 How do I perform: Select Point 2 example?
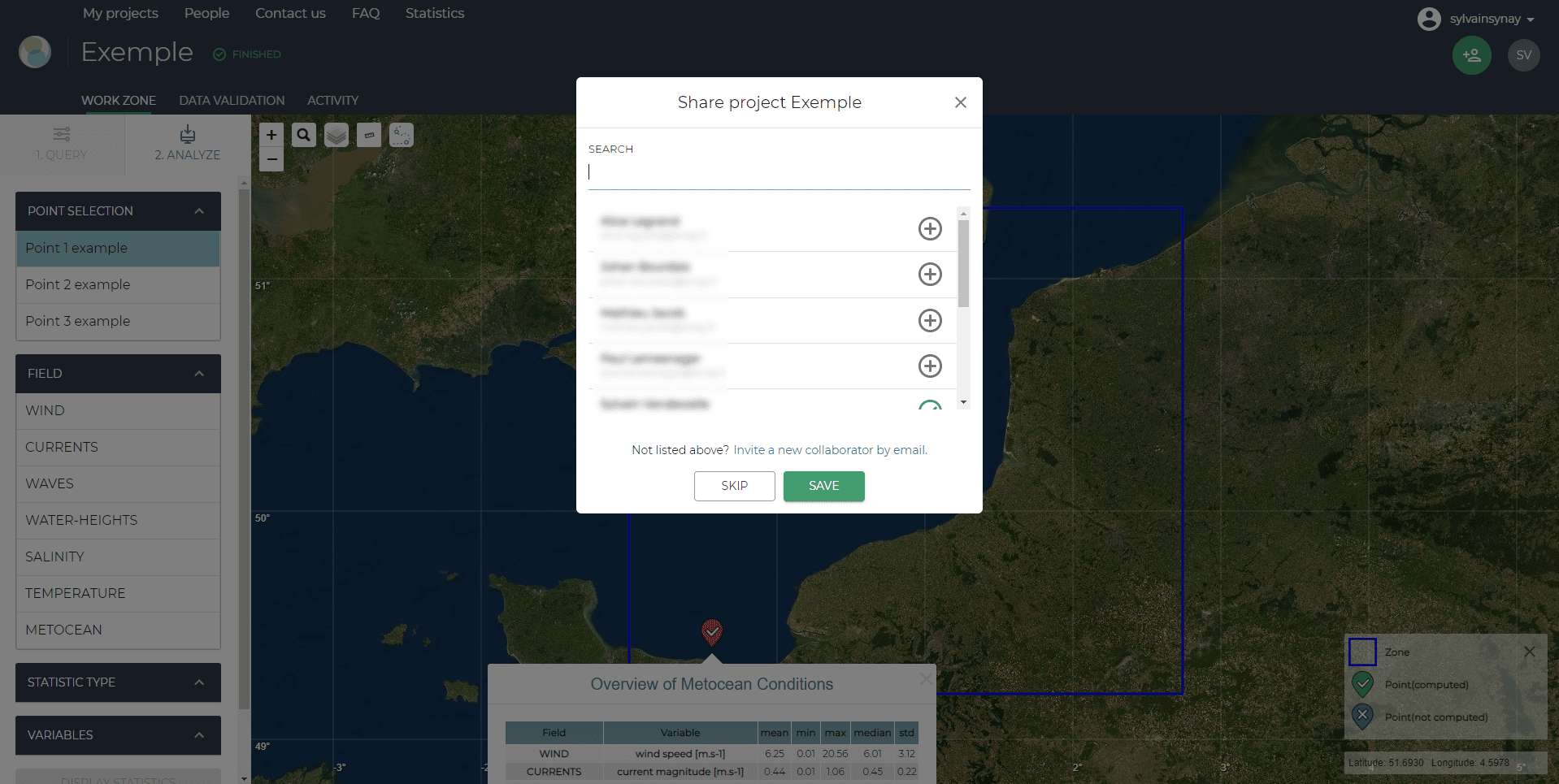[119, 285]
